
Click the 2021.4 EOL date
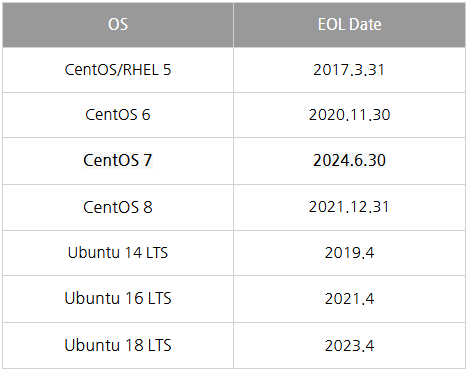tap(349, 298)
